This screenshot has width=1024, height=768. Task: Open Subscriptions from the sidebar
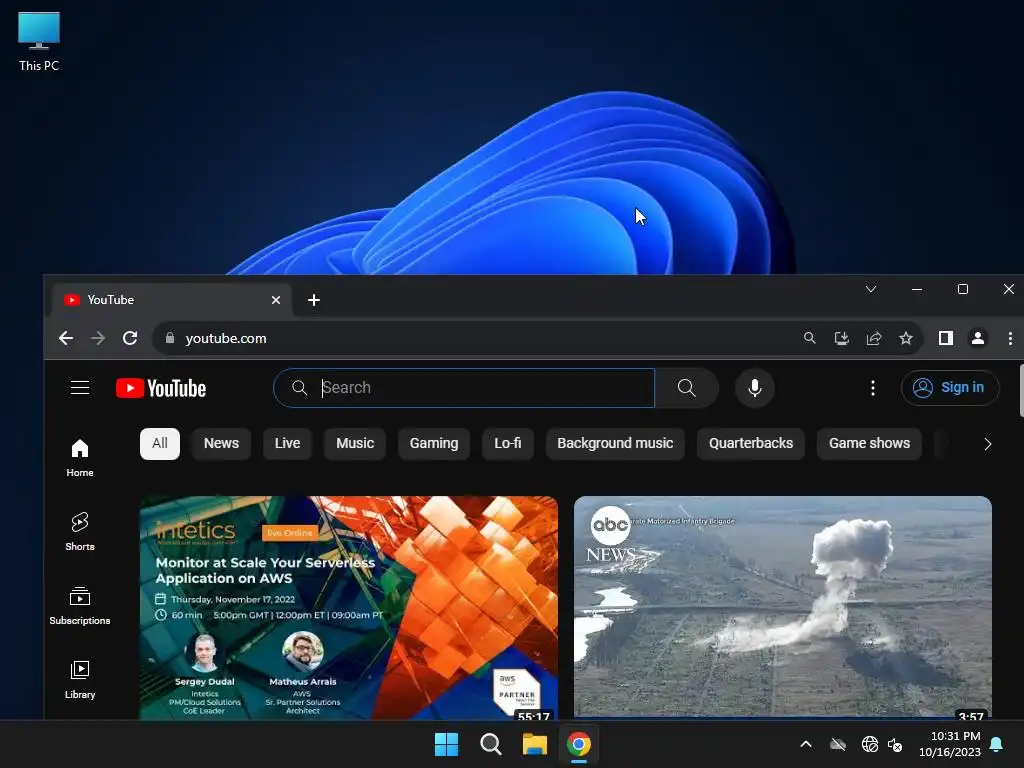80,606
